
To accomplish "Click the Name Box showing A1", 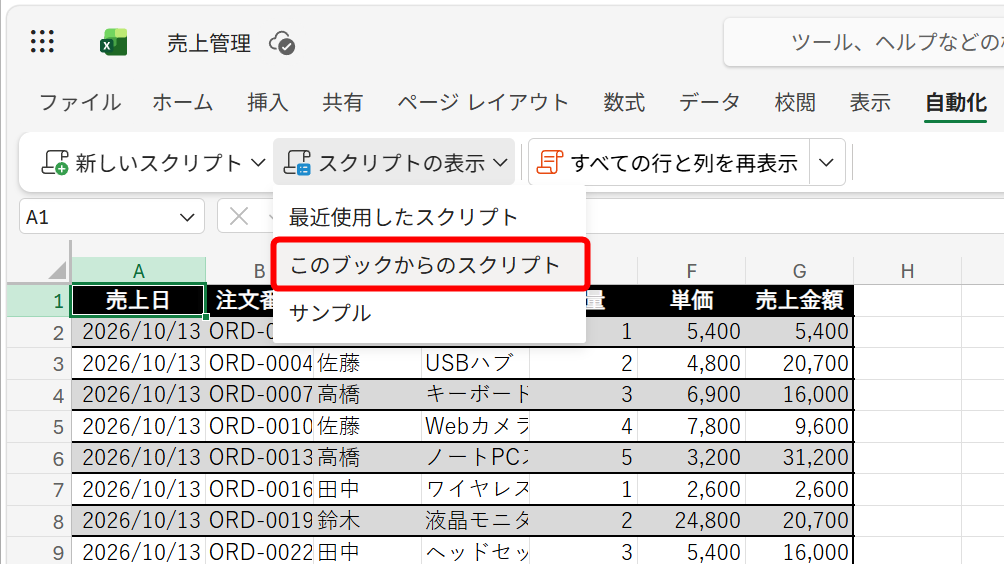I will (x=112, y=217).
